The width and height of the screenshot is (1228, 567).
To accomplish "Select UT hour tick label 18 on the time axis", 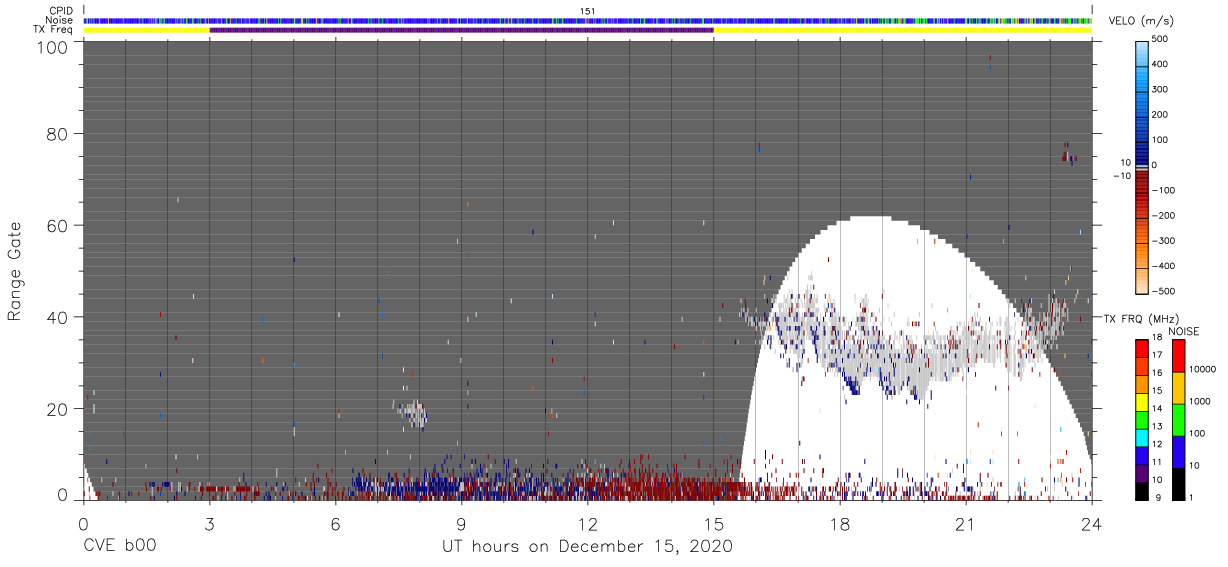I will 840,523.
